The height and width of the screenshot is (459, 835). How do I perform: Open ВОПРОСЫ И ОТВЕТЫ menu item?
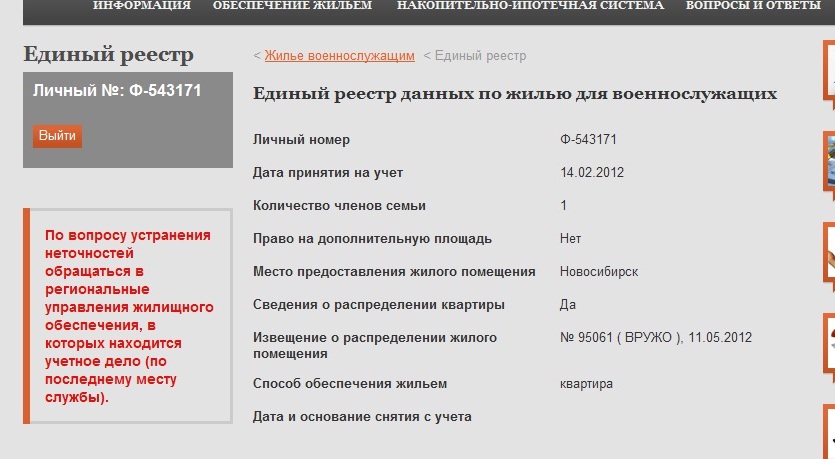(x=760, y=6)
